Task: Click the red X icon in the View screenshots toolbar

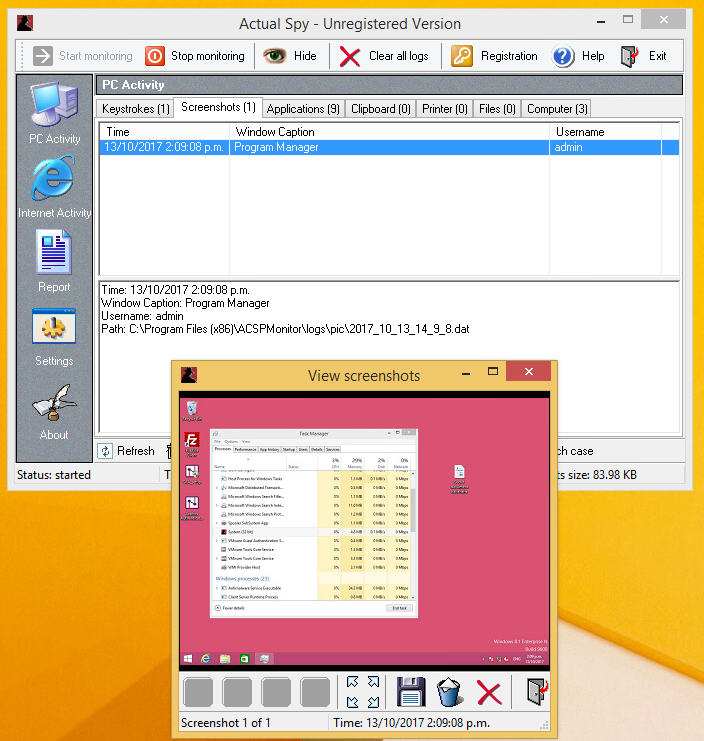Action: (x=489, y=693)
